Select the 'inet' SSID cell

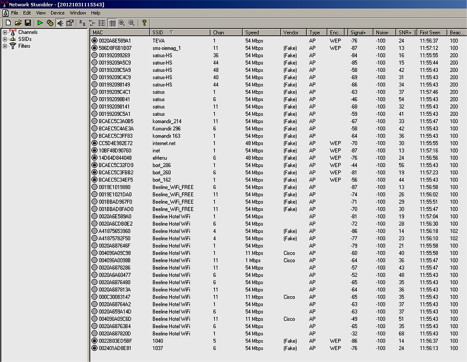coord(156,151)
